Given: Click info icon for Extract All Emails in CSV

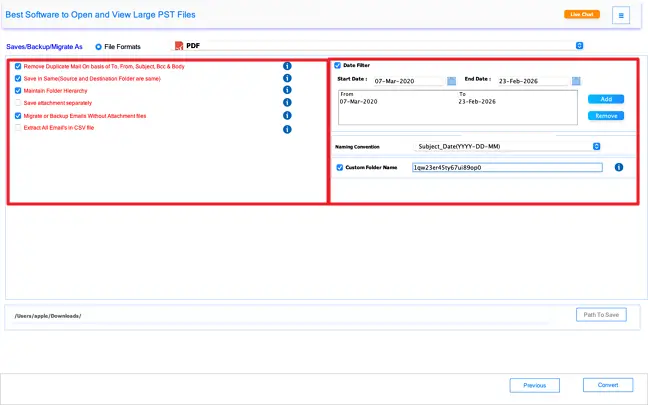Looking at the screenshot, I should pyautogui.click(x=287, y=129).
